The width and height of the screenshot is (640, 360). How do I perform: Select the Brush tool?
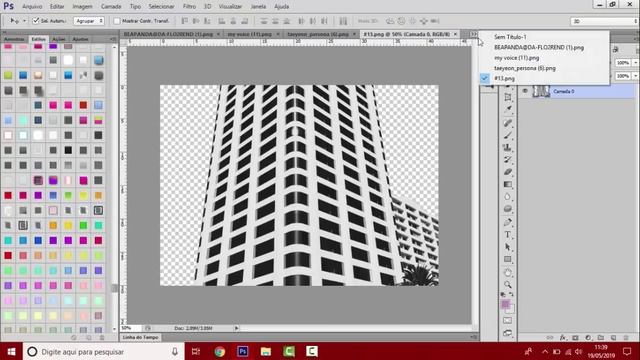click(508, 135)
